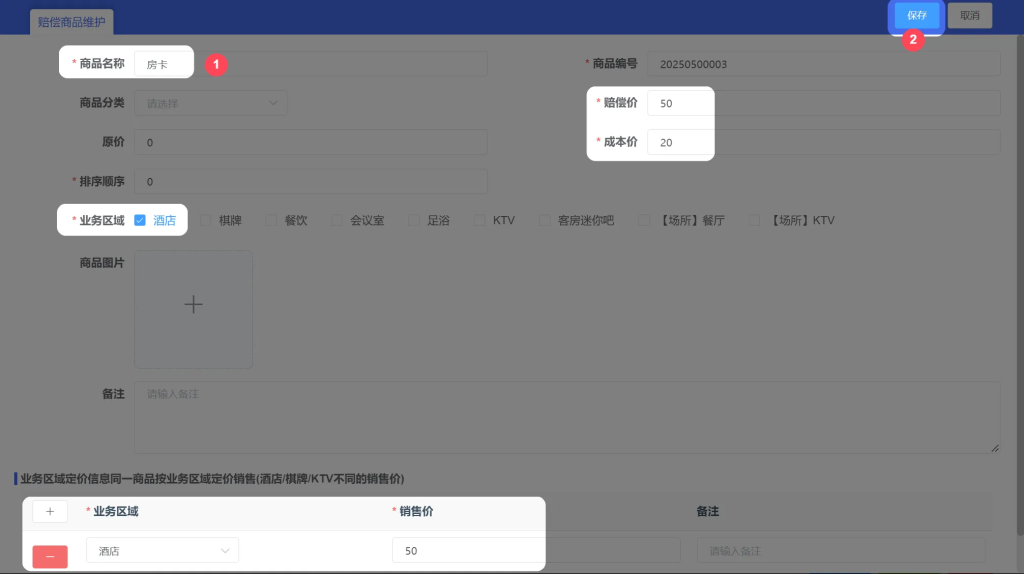The width and height of the screenshot is (1024, 574).
Task: Select the 足浴 checkbox
Action: (414, 220)
